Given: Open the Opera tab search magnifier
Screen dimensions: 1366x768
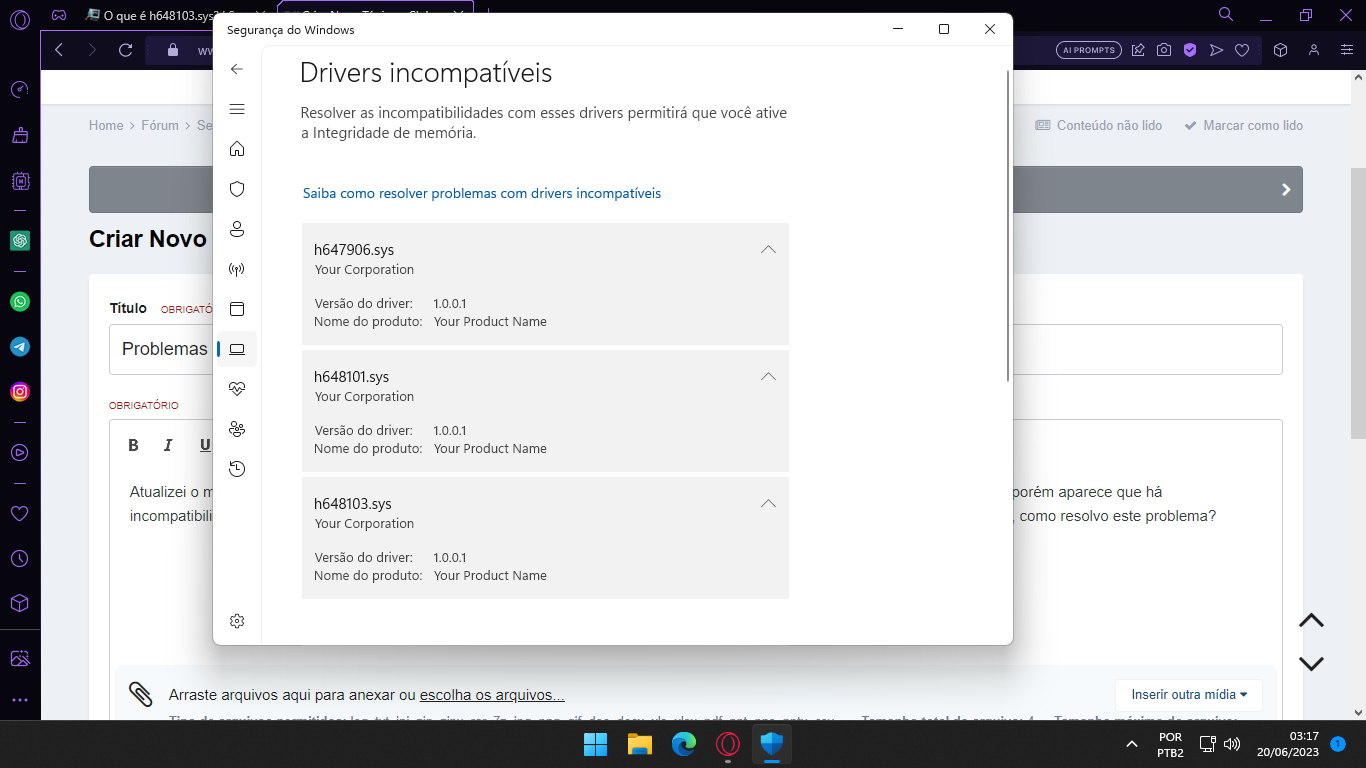Looking at the screenshot, I should (1226, 14).
